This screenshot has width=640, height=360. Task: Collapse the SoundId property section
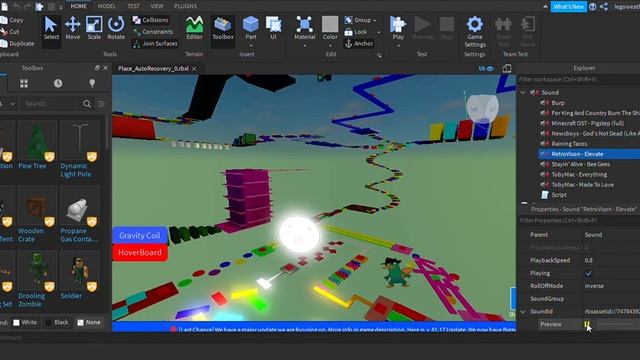click(x=523, y=311)
